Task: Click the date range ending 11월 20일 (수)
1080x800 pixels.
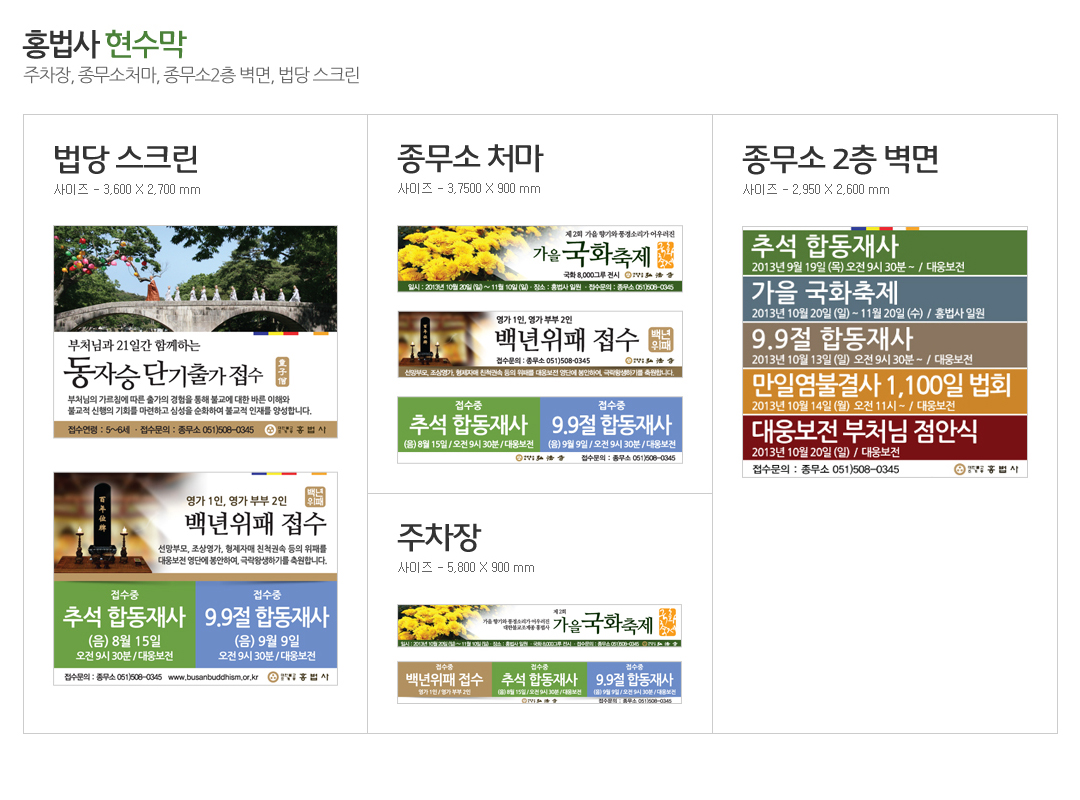Action: click(838, 313)
